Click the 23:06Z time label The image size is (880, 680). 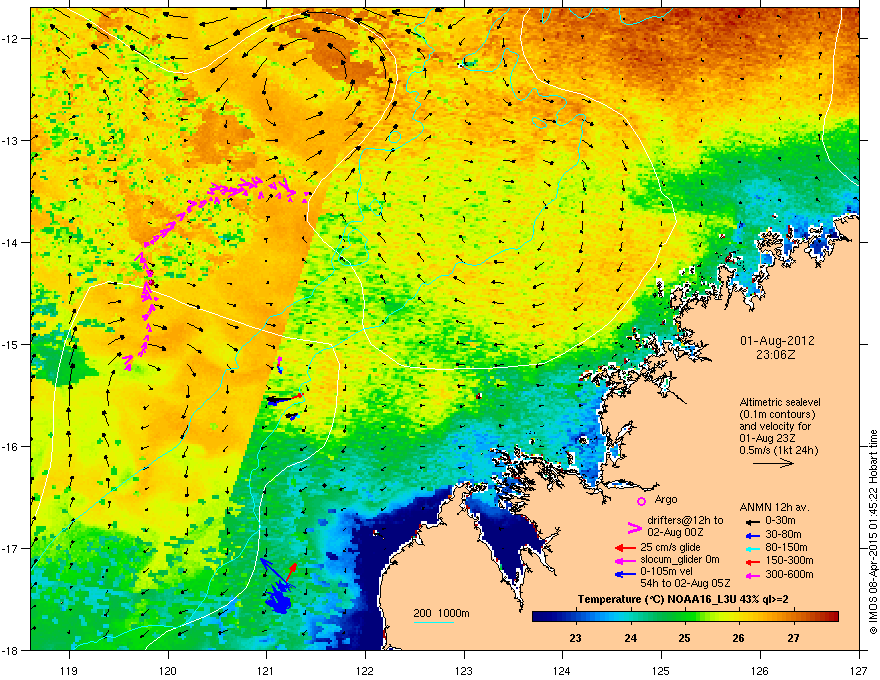[x=777, y=355]
